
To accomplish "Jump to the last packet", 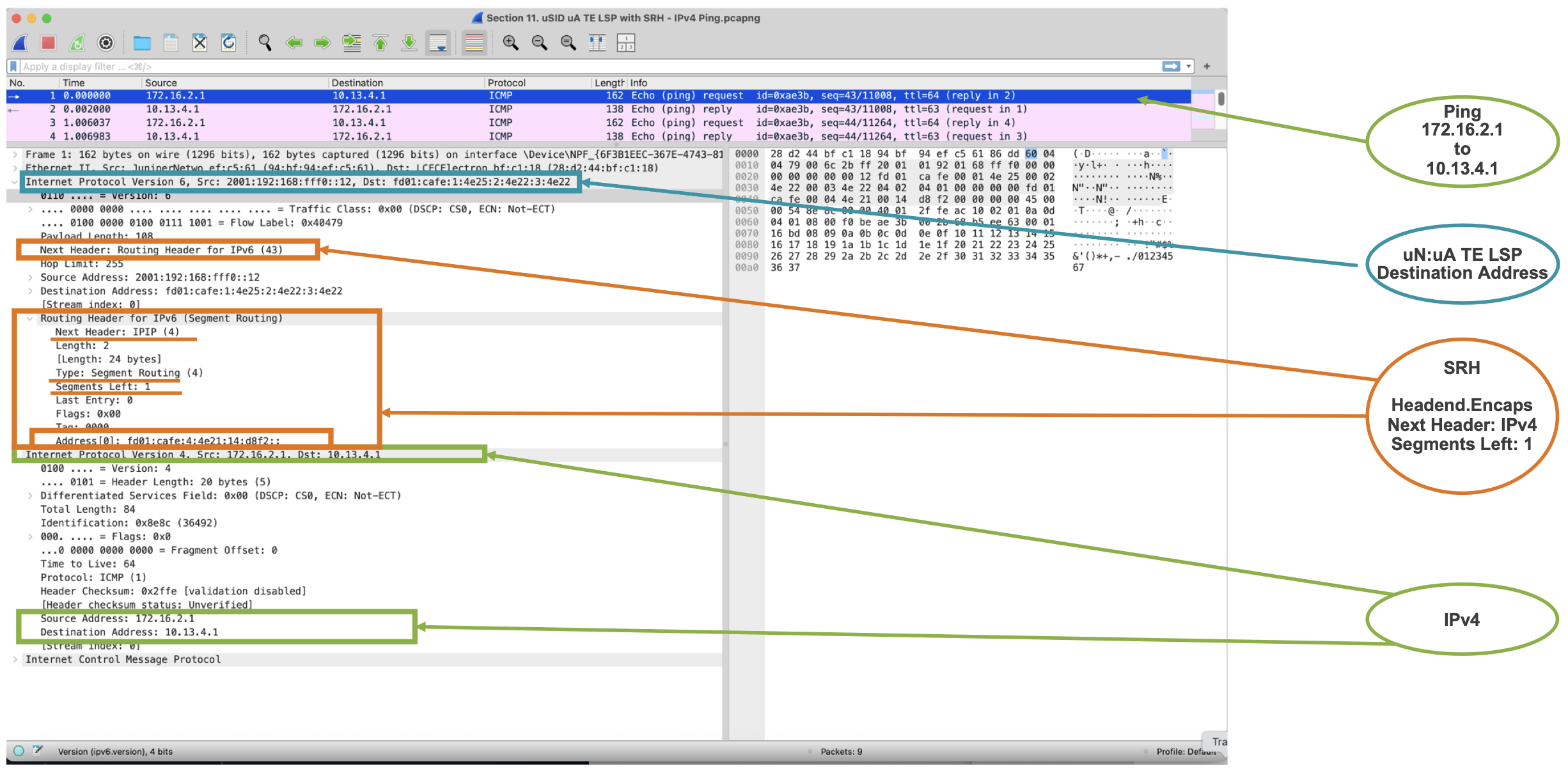I will (x=409, y=43).
